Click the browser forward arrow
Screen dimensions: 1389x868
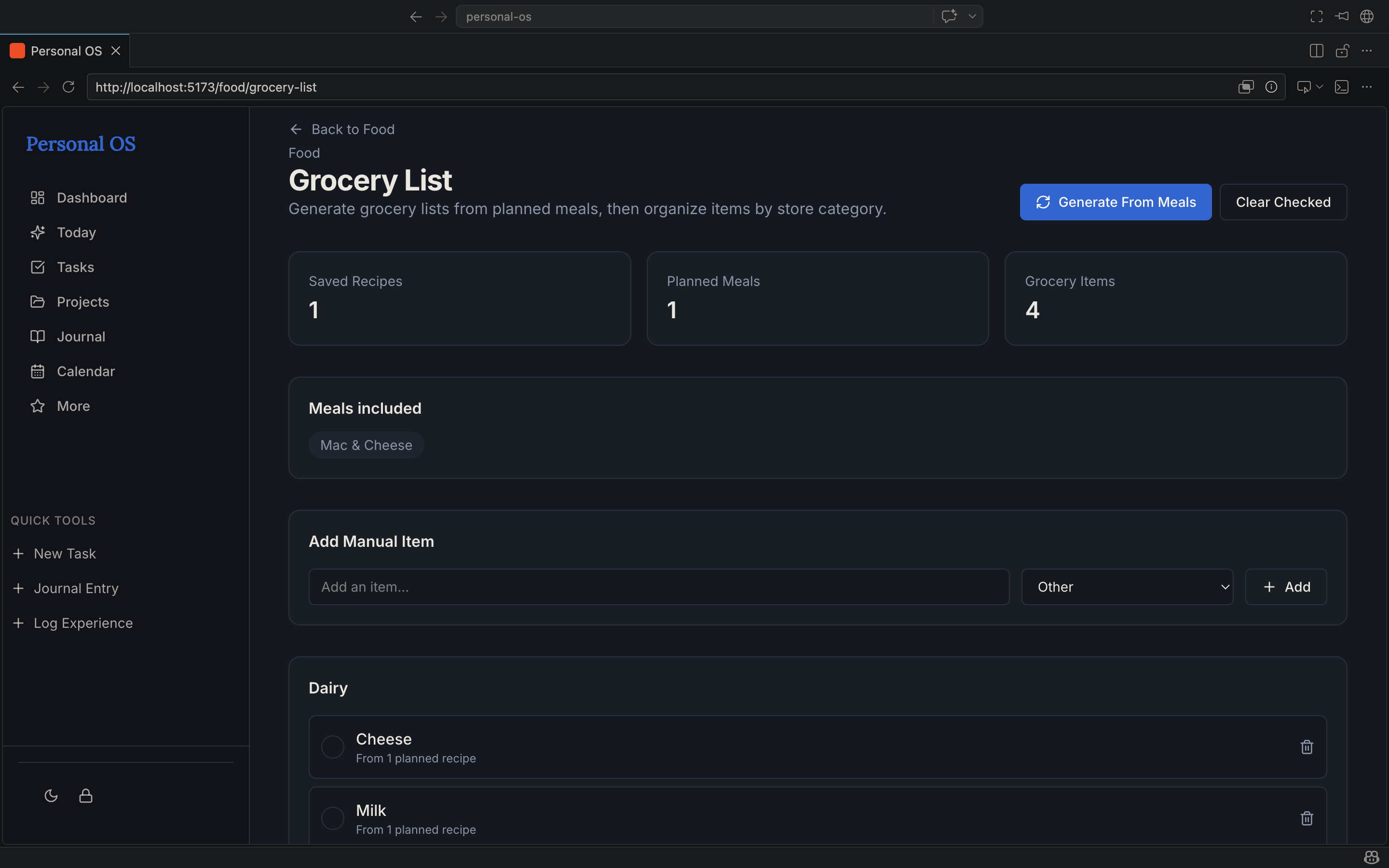pos(43,87)
